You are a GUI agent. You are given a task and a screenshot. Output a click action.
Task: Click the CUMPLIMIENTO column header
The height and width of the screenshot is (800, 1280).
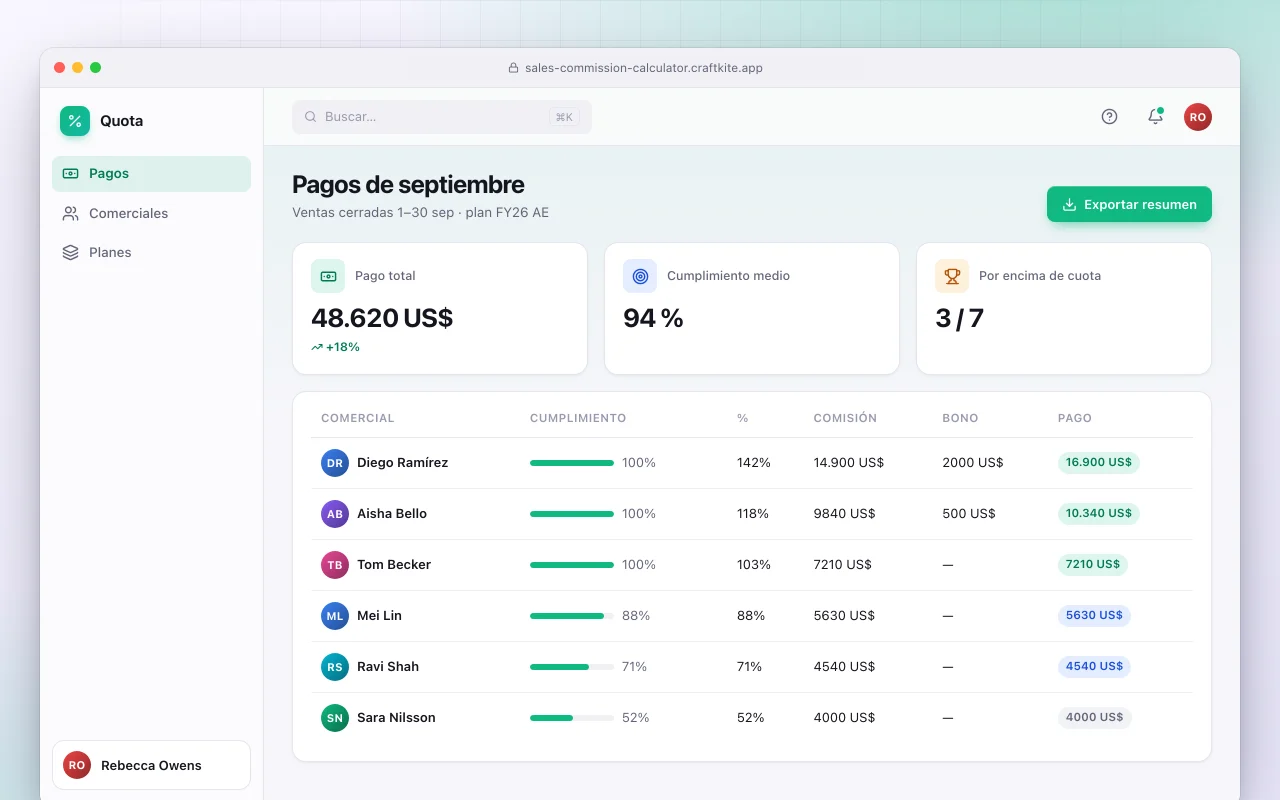[578, 418]
